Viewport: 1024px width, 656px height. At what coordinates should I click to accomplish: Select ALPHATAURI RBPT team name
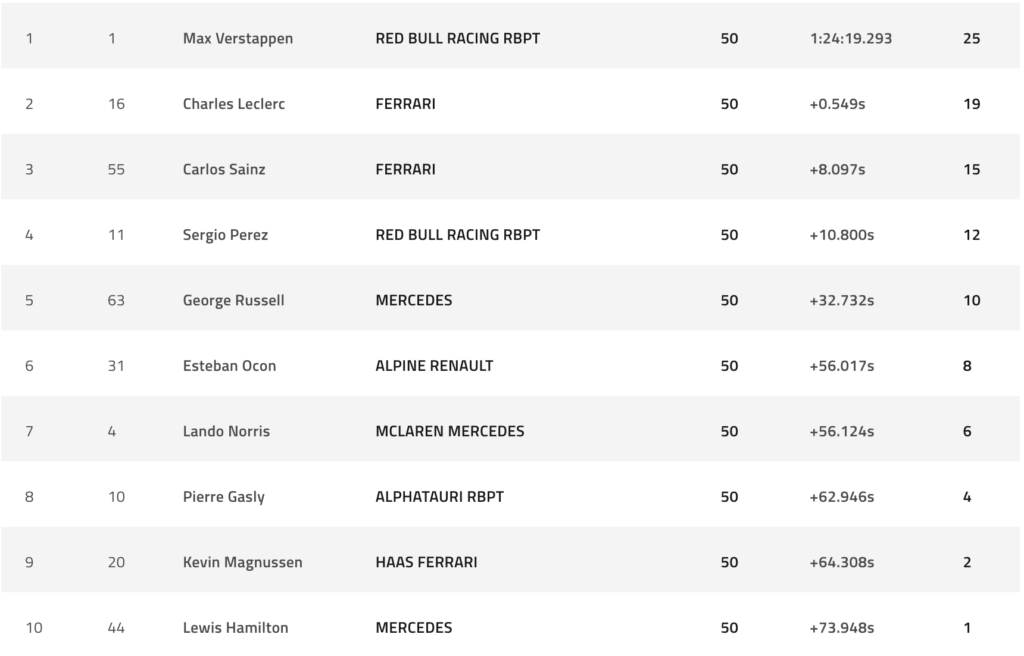pos(439,497)
